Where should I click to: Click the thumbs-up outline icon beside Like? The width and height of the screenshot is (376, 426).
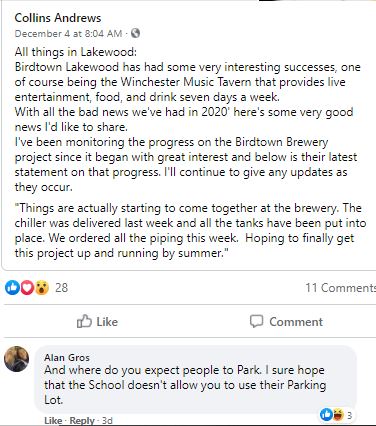[84, 321]
